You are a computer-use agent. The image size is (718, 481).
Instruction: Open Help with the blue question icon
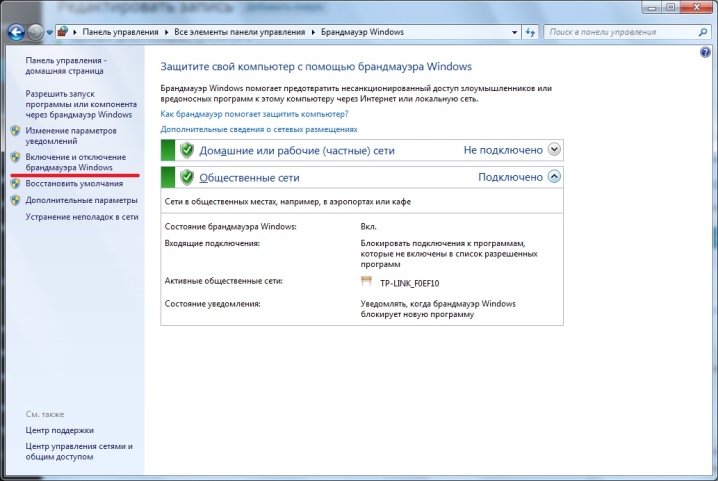point(705,52)
